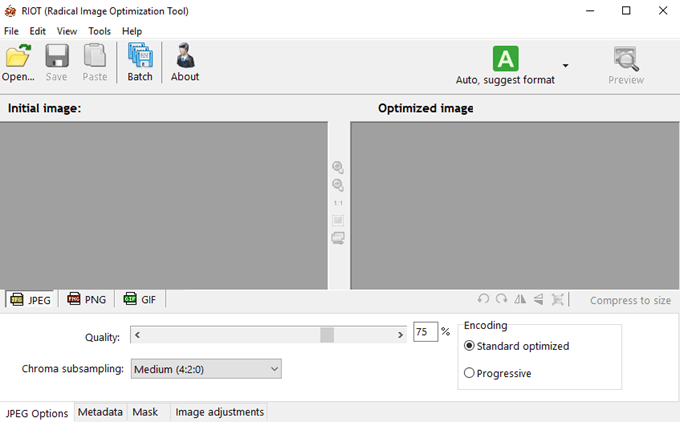The height and width of the screenshot is (422, 680).
Task: Switch to the PNG format tab
Action: 87,299
